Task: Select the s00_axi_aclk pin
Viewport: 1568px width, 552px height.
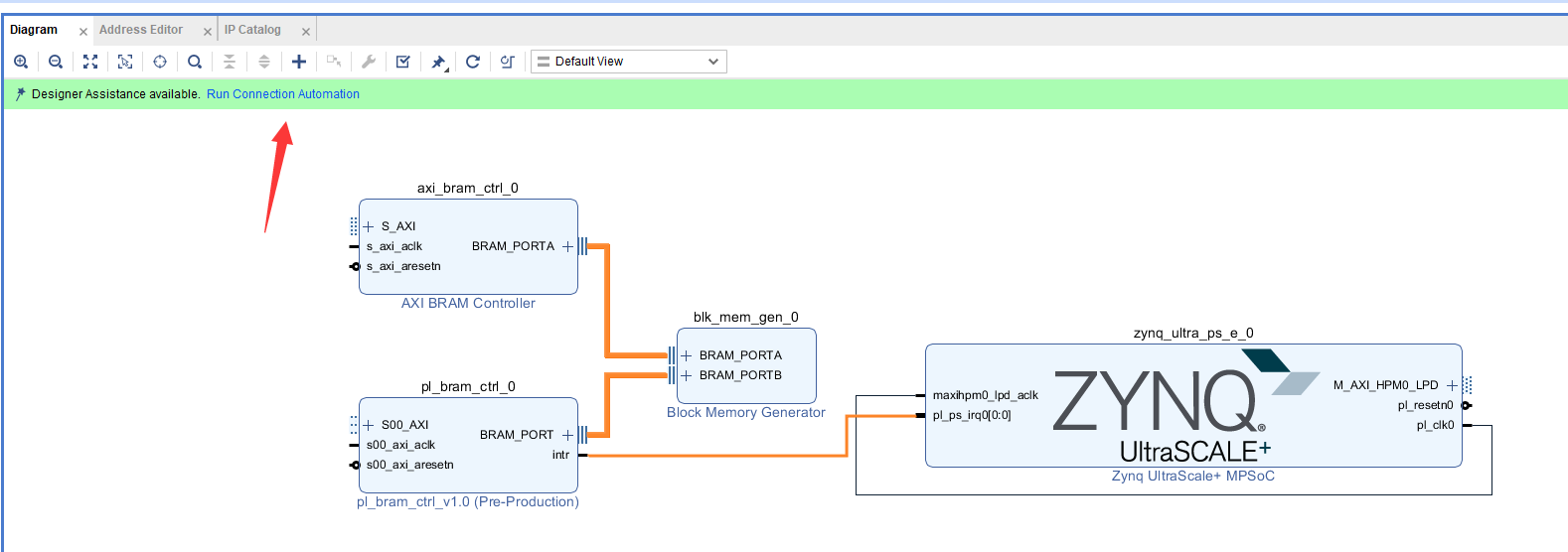Action: tap(400, 445)
